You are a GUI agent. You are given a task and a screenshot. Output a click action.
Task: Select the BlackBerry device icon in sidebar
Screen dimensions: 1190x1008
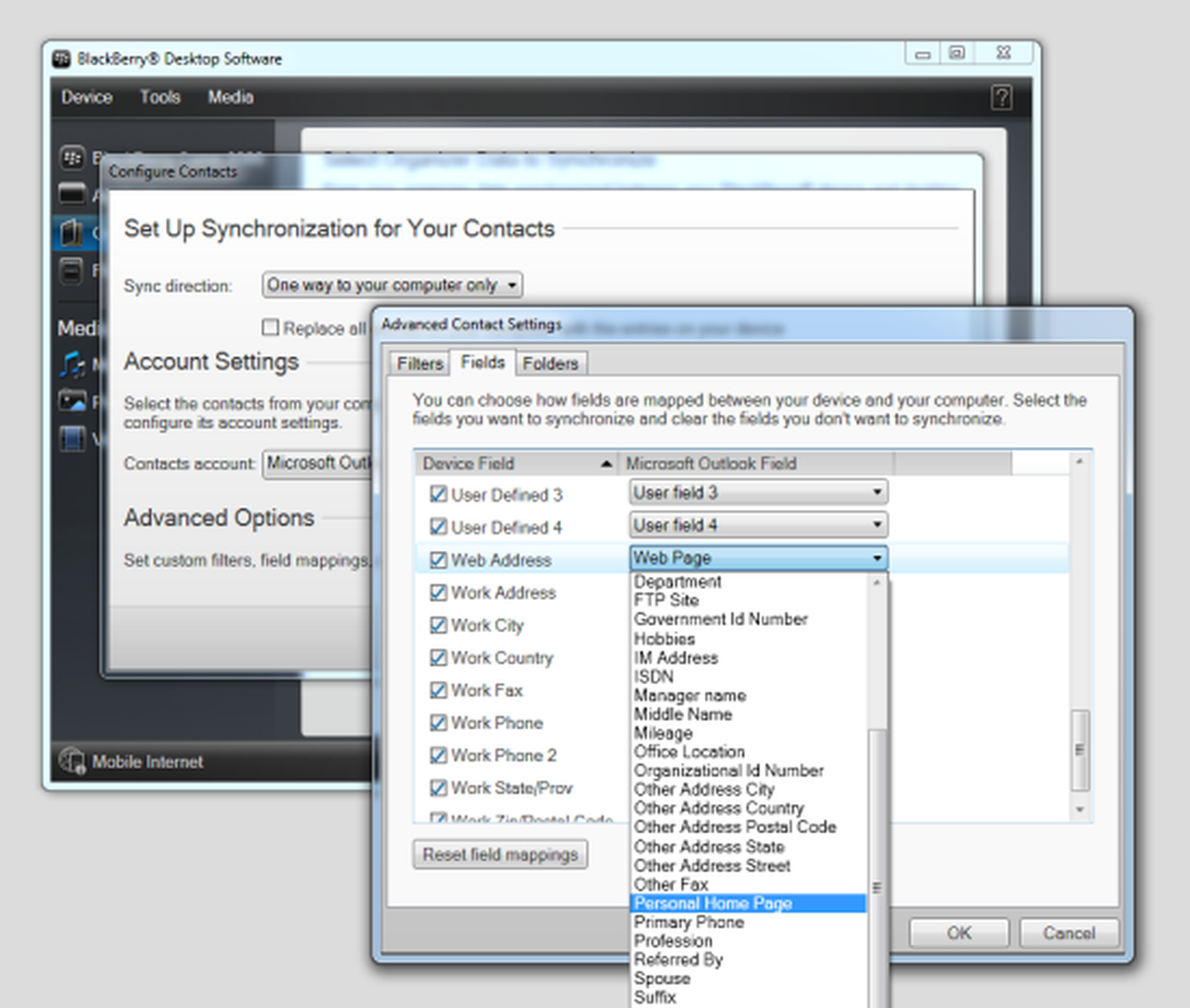(73, 157)
